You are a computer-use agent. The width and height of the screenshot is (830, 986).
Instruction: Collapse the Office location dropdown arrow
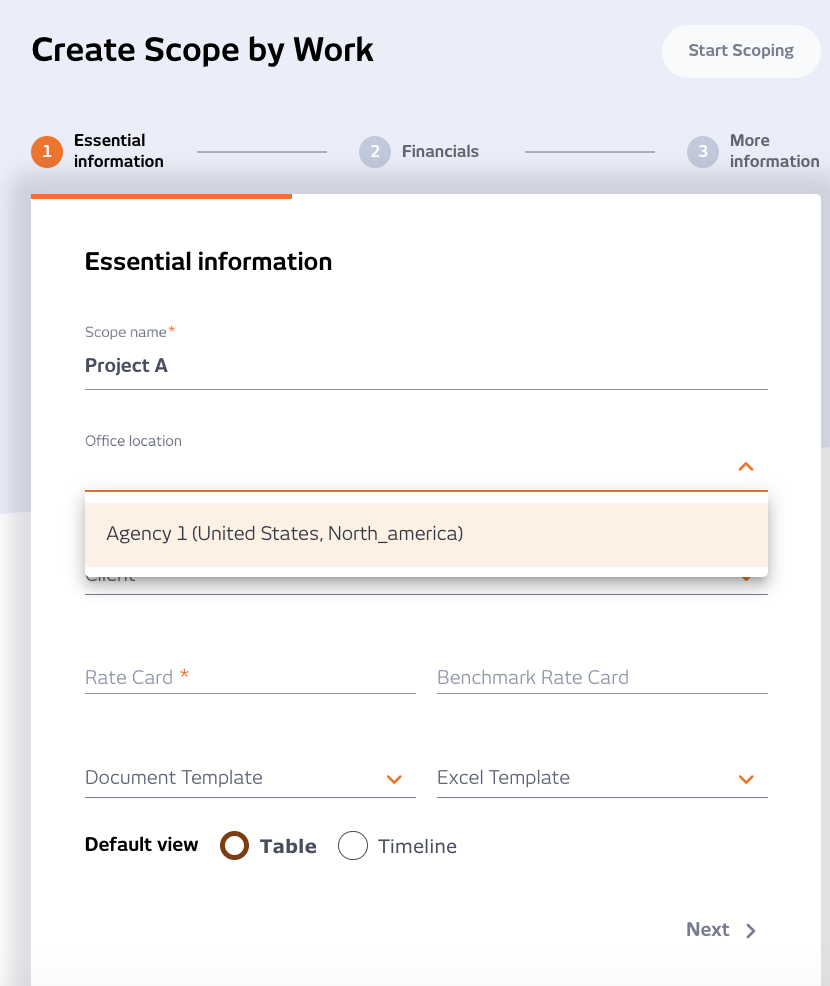pyautogui.click(x=745, y=467)
